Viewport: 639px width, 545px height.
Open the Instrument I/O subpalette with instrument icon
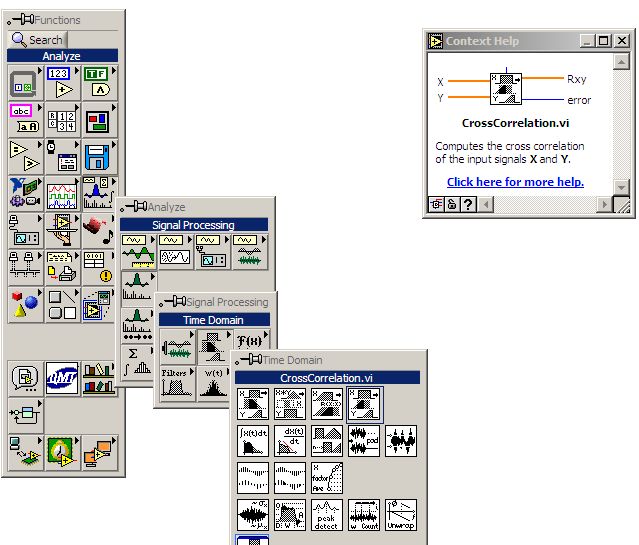point(25,231)
